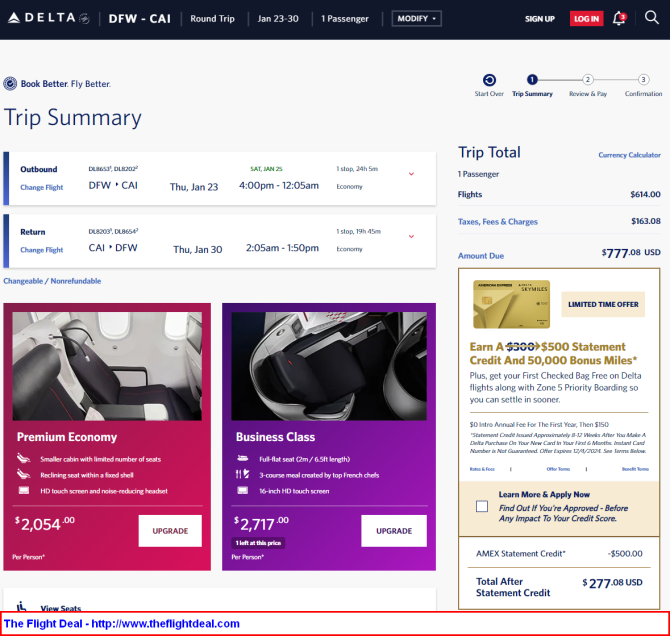The image size is (670, 636).
Task: Click the Business Class seat photo
Action: 329,366
